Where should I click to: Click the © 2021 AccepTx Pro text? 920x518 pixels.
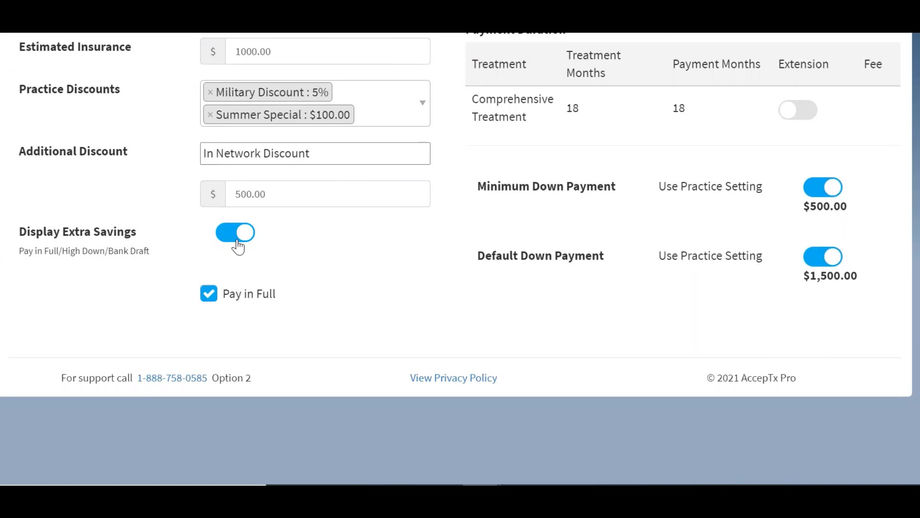tap(751, 378)
